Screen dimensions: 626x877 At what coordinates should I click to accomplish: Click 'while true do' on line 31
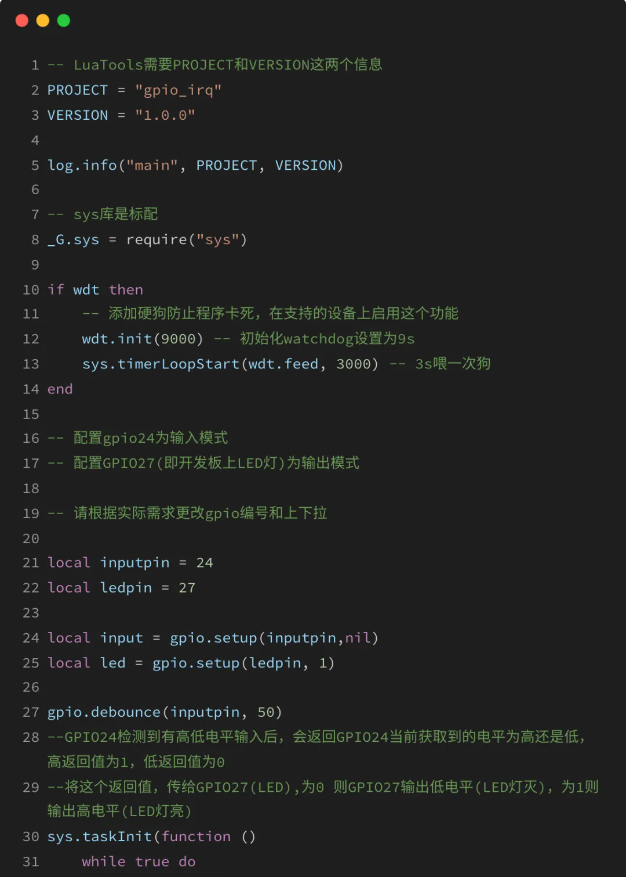click(x=139, y=862)
